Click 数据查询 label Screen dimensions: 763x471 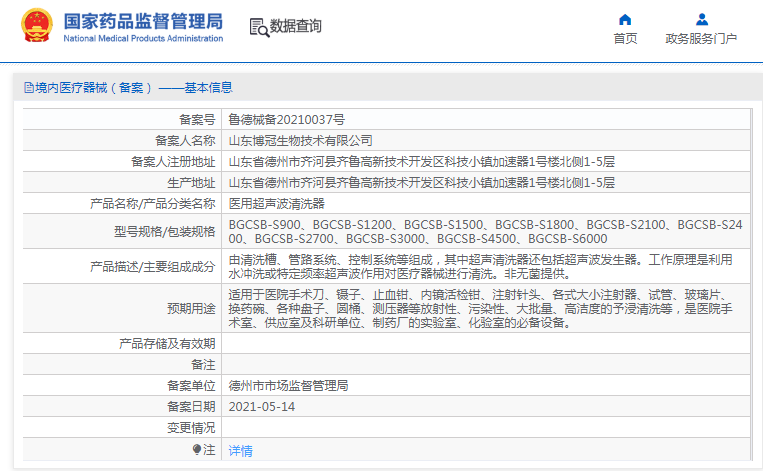pyautogui.click(x=296, y=26)
